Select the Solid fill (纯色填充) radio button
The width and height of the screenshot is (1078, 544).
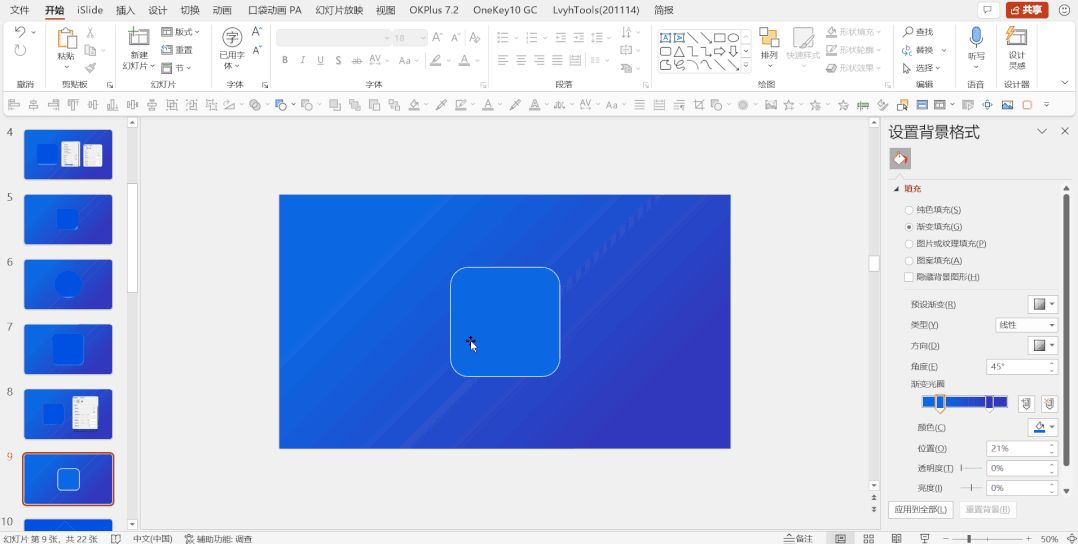point(909,210)
